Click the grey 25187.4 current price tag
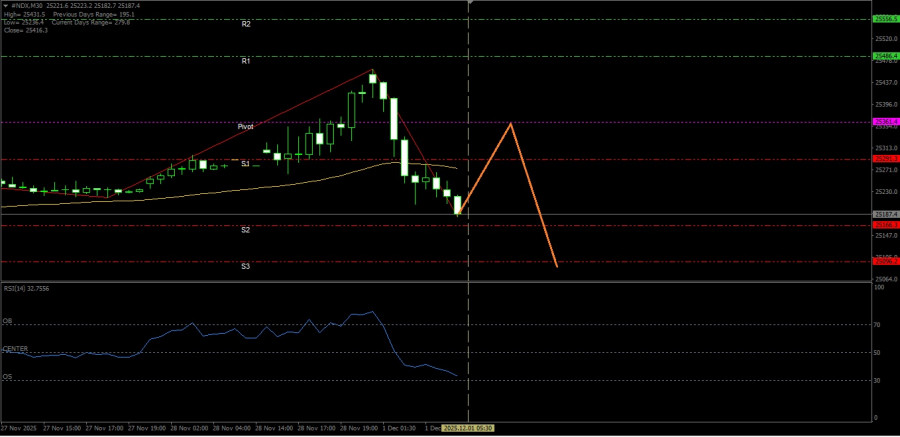This screenshot has height=437, width=900. pyautogui.click(x=885, y=214)
